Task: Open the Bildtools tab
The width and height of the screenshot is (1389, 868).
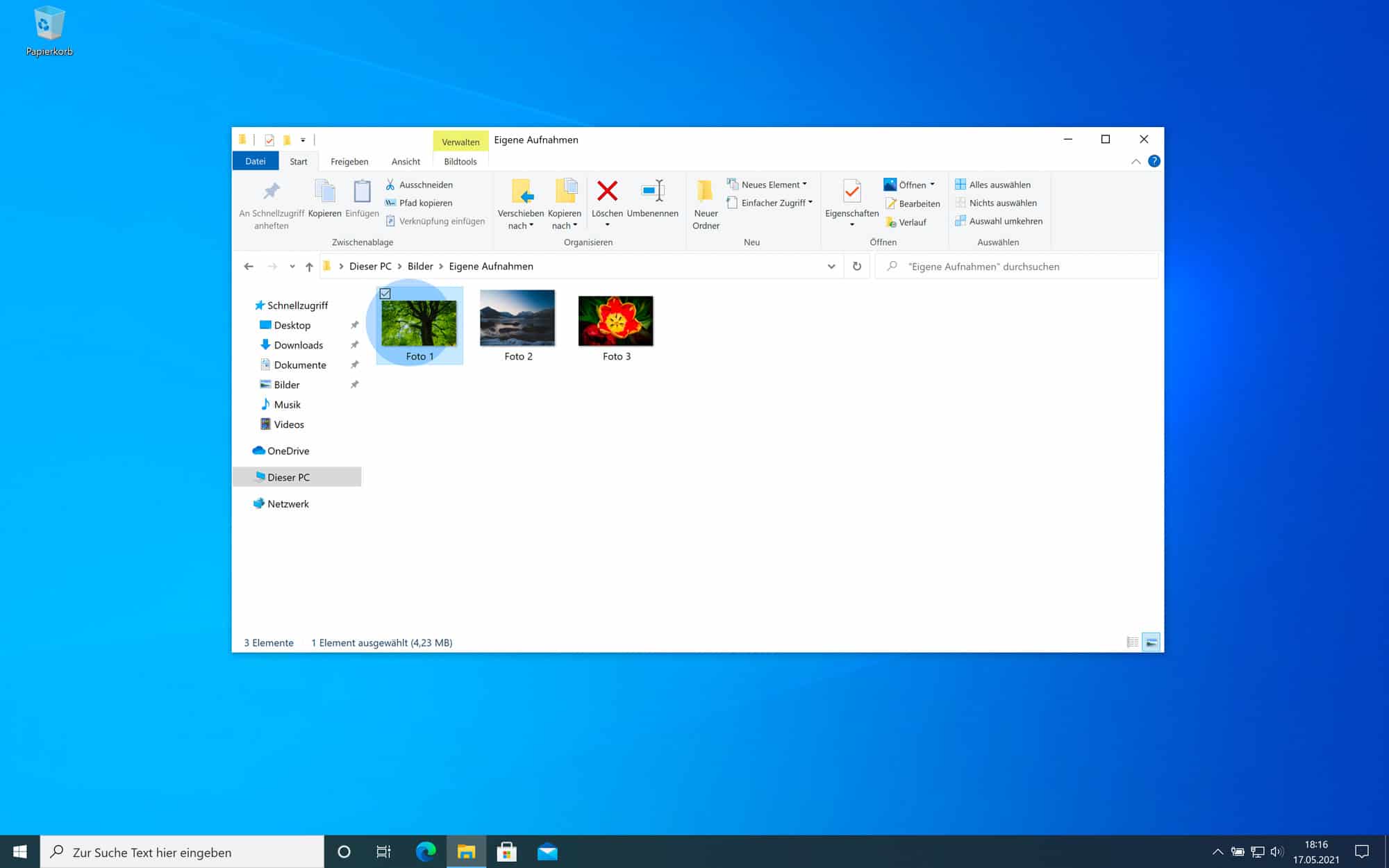Action: tap(460, 162)
